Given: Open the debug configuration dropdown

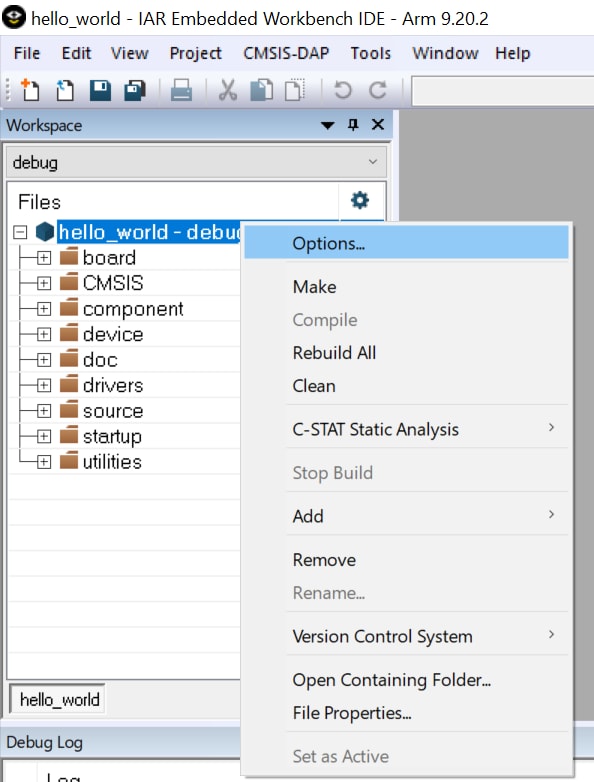Looking at the screenshot, I should (x=197, y=162).
